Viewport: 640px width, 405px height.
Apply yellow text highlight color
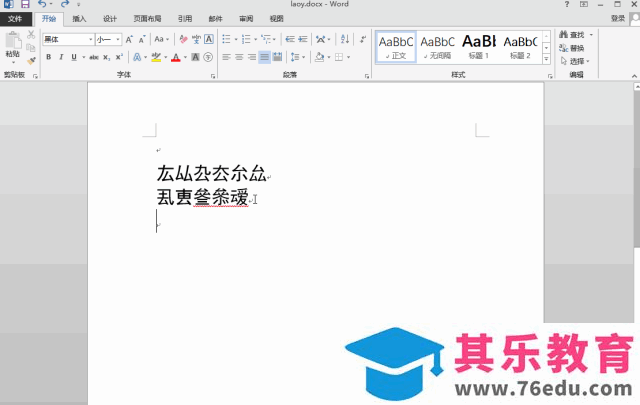click(x=156, y=57)
